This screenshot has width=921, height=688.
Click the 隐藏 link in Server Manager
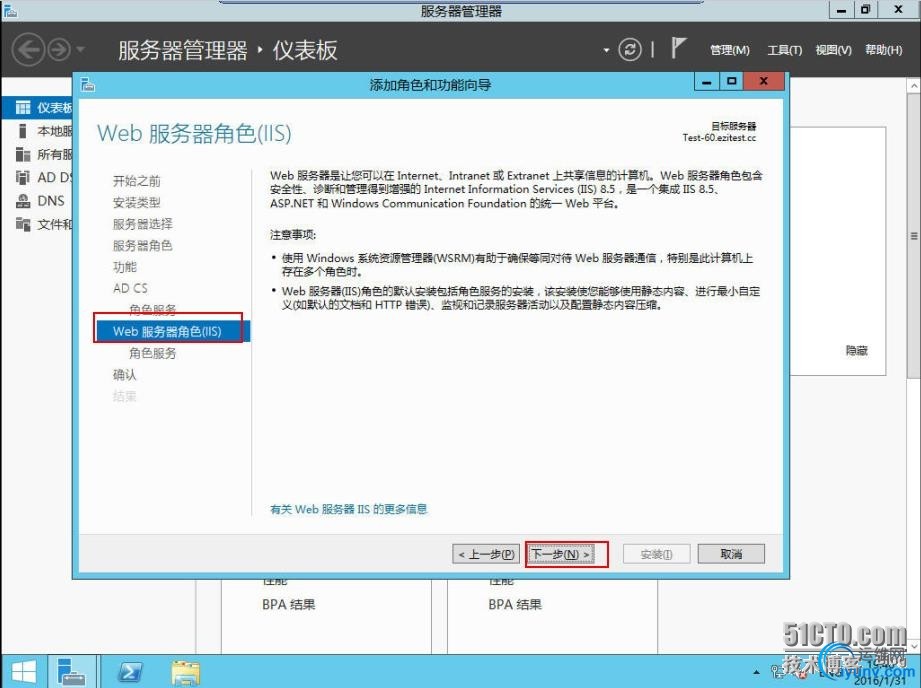click(857, 351)
